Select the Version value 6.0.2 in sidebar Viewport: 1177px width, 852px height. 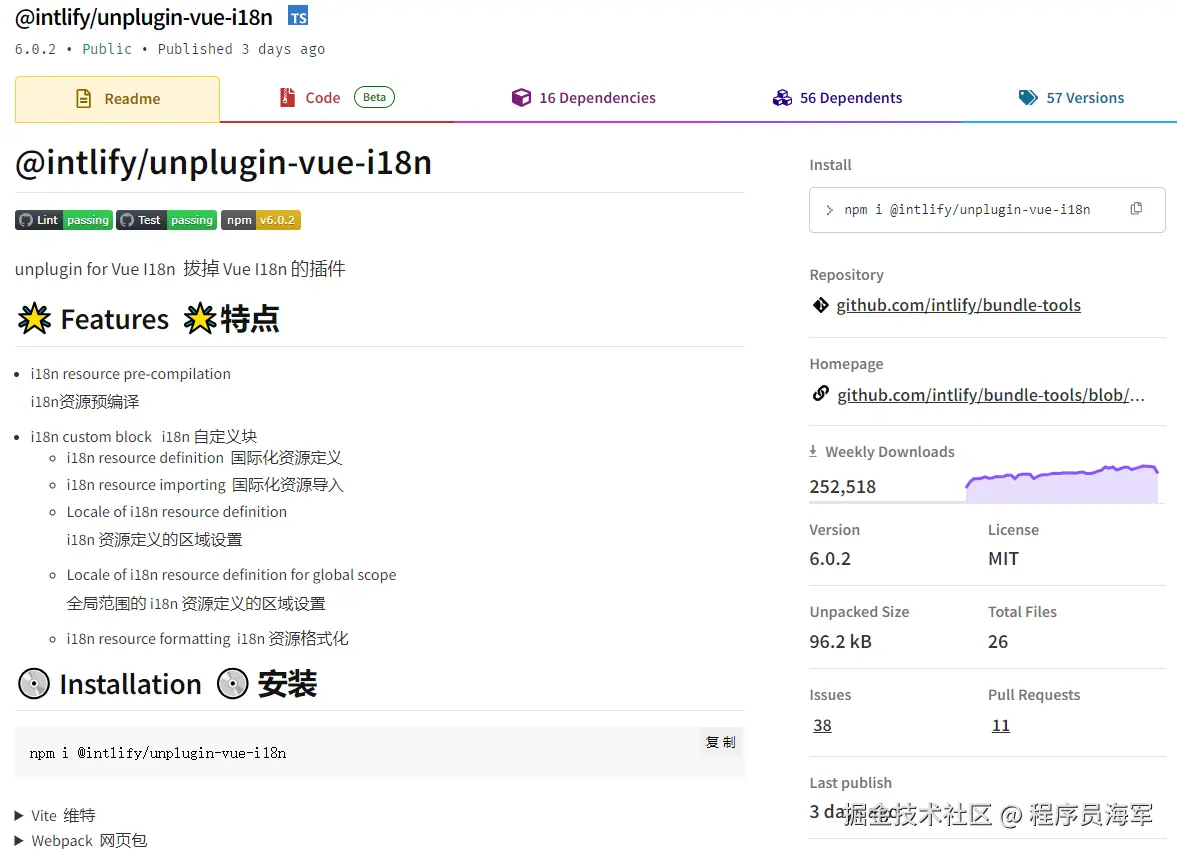[x=829, y=558]
